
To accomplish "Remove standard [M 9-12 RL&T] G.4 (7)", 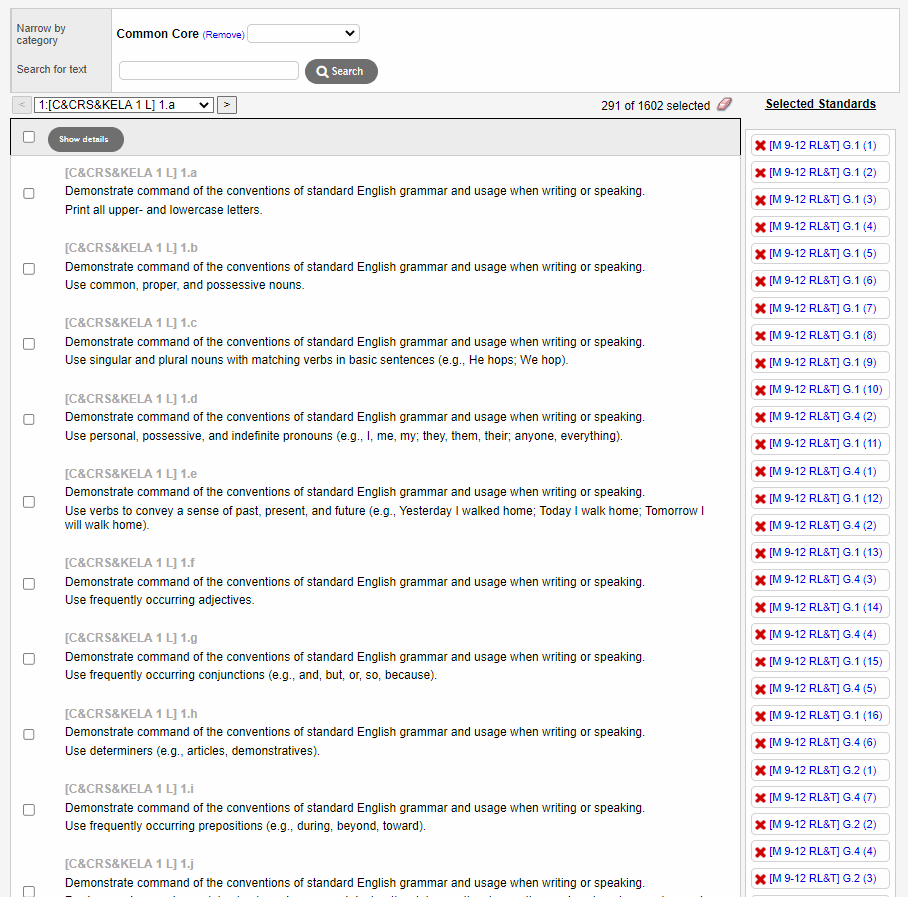I will (760, 796).
